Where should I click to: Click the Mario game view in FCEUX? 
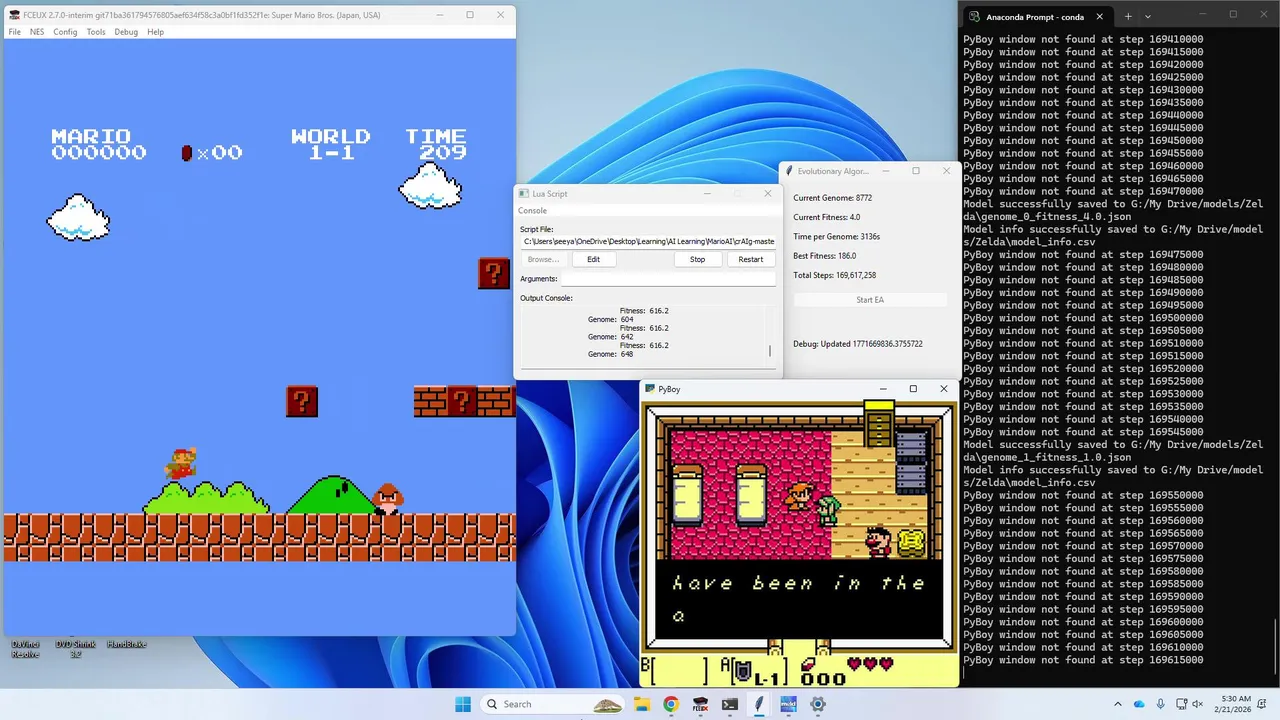pyautogui.click(x=260, y=338)
